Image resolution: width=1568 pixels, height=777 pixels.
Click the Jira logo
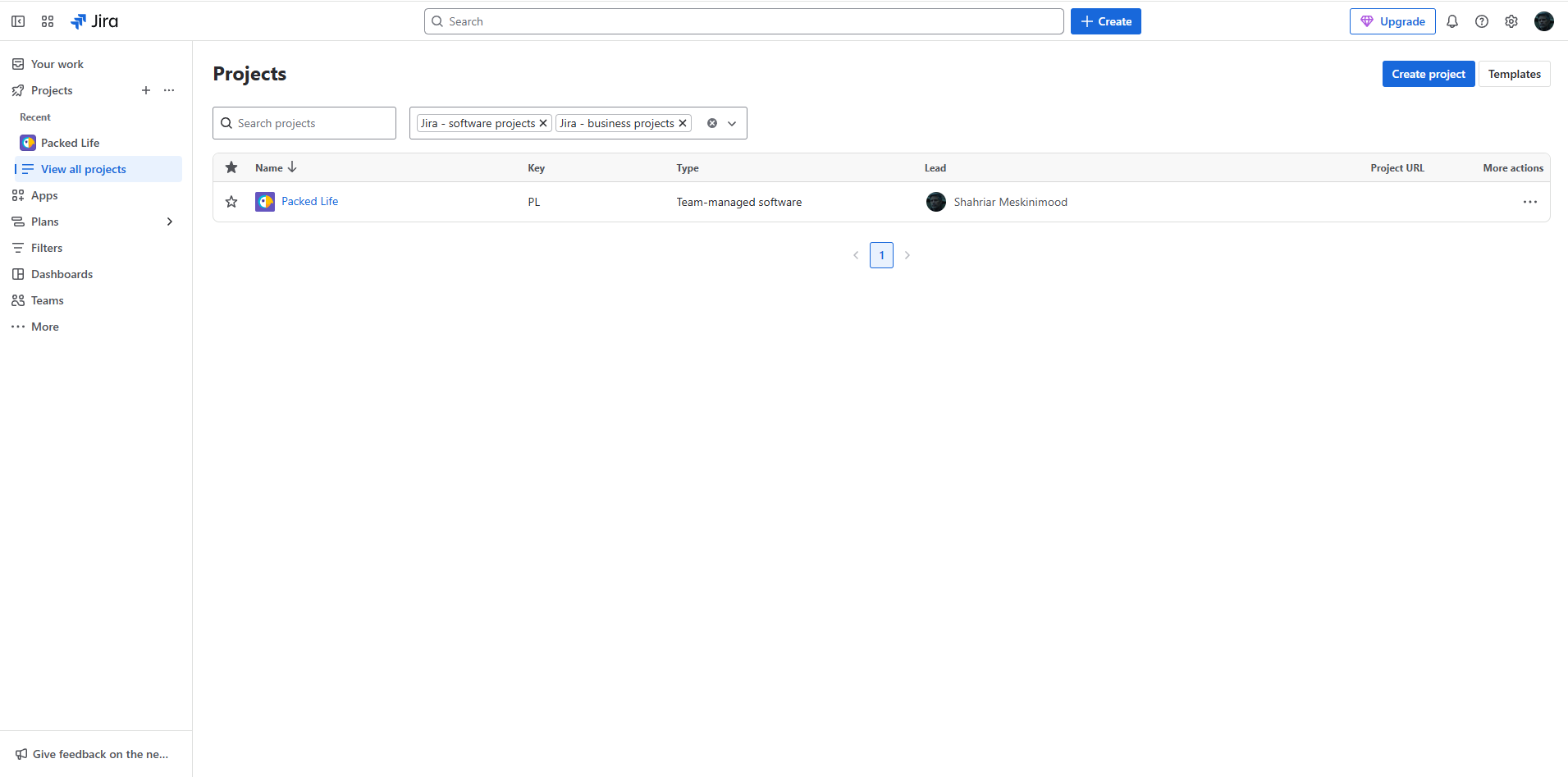point(94,21)
